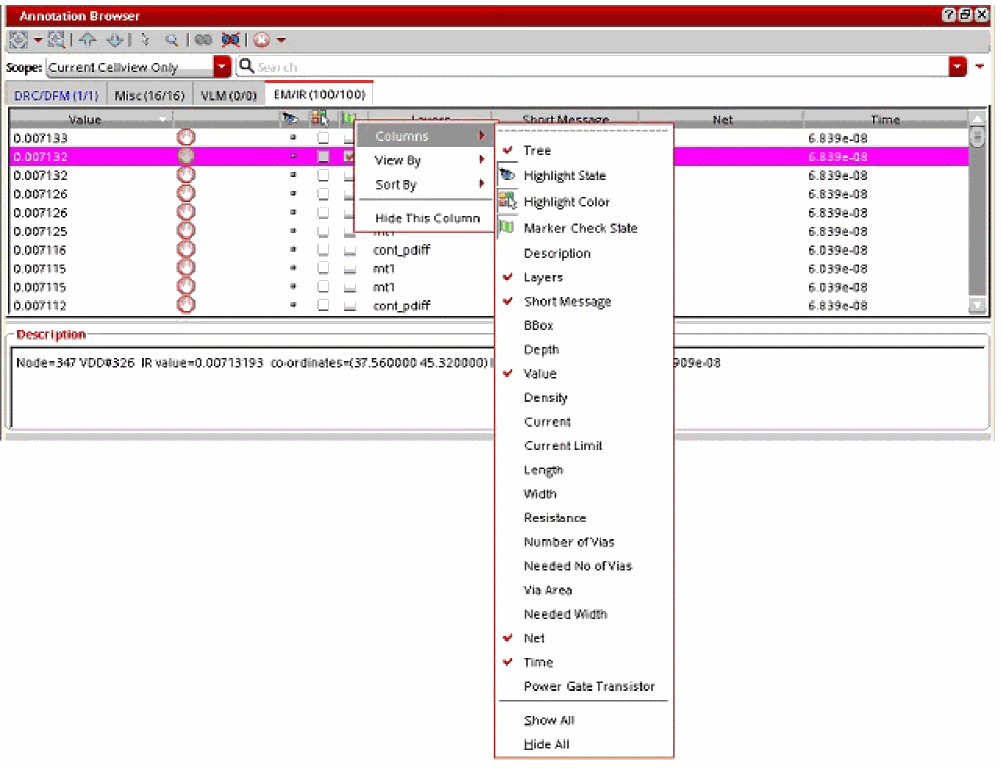The image size is (1001, 768).
Task: Enable the Current Limit column option
Action: click(563, 446)
